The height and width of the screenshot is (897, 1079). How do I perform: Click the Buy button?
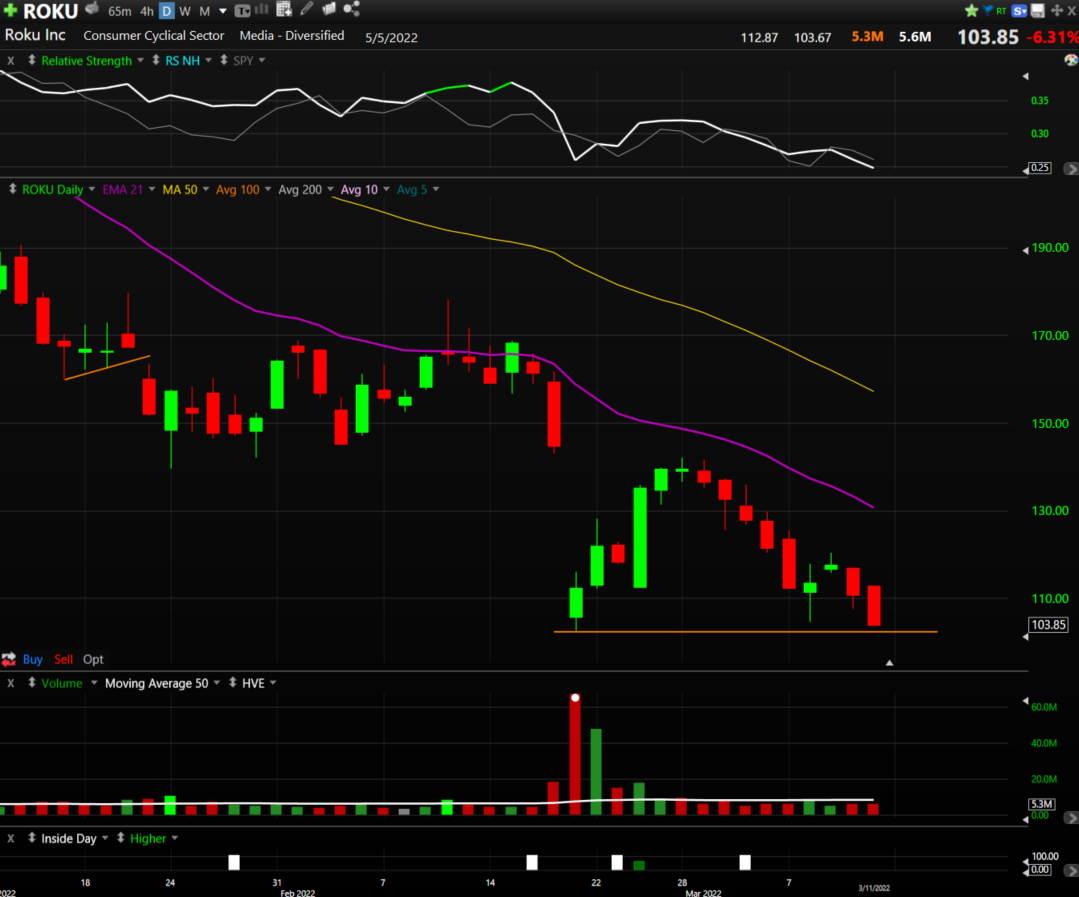(32, 659)
